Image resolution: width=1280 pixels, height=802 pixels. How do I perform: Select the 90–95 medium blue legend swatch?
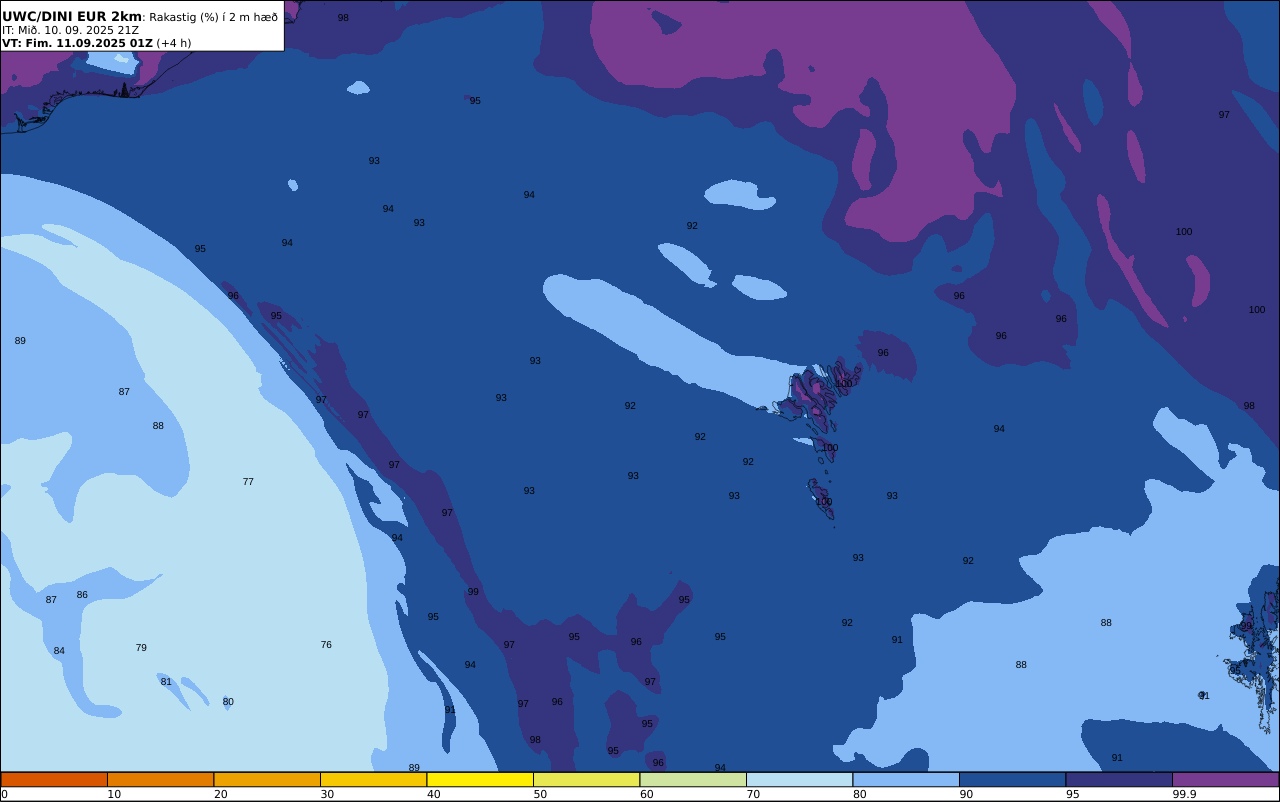pos(1012,779)
